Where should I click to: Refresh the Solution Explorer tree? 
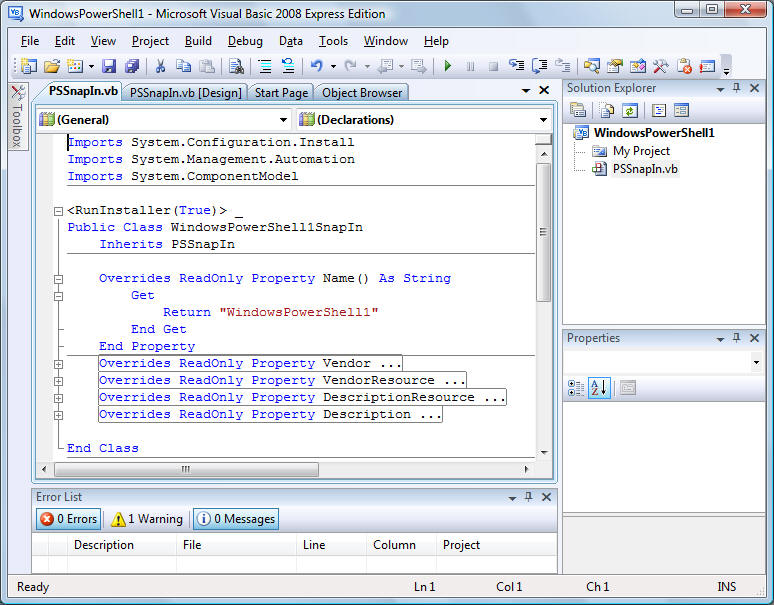coord(630,110)
